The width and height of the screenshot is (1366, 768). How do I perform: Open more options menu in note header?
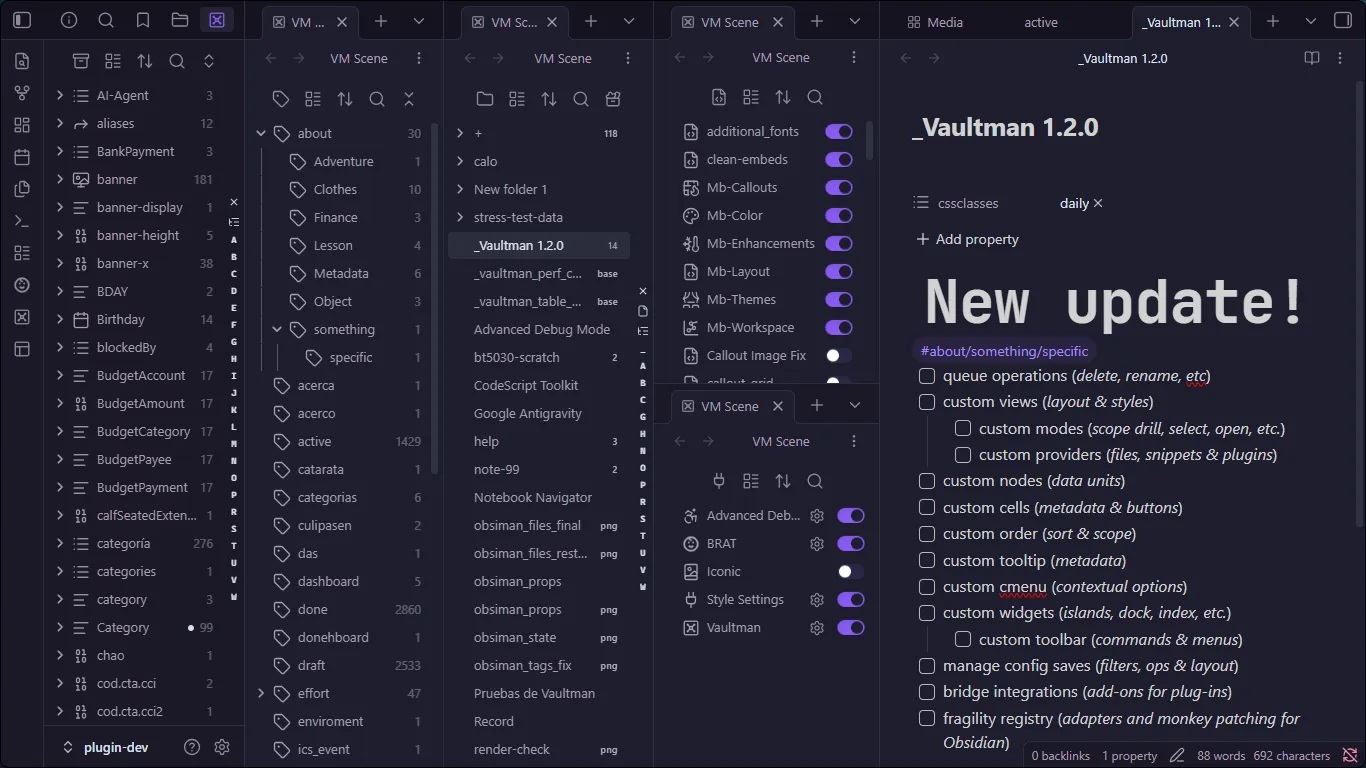[x=1340, y=58]
